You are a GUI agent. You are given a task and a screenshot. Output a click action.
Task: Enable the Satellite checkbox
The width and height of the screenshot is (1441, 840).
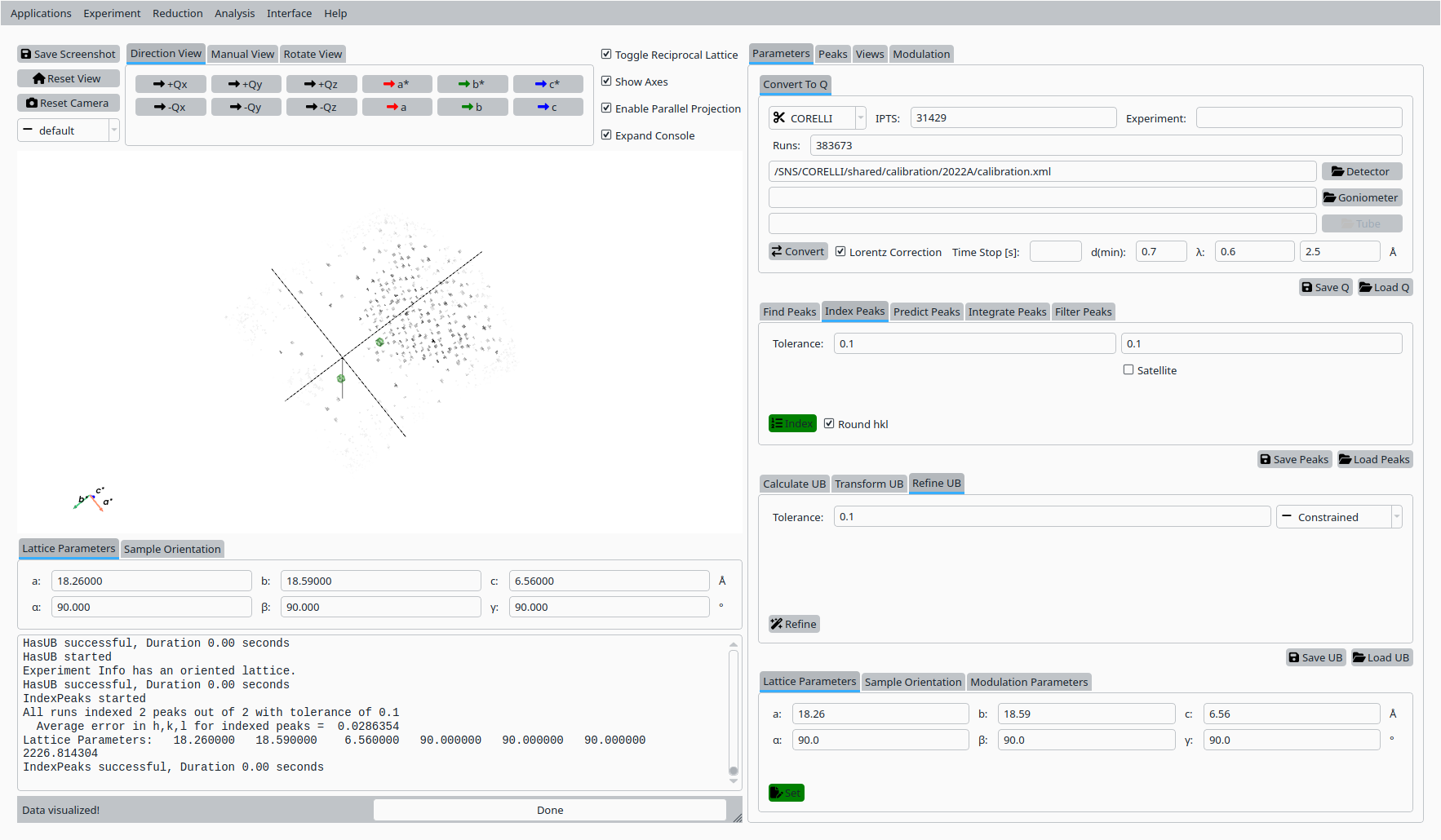(1128, 370)
